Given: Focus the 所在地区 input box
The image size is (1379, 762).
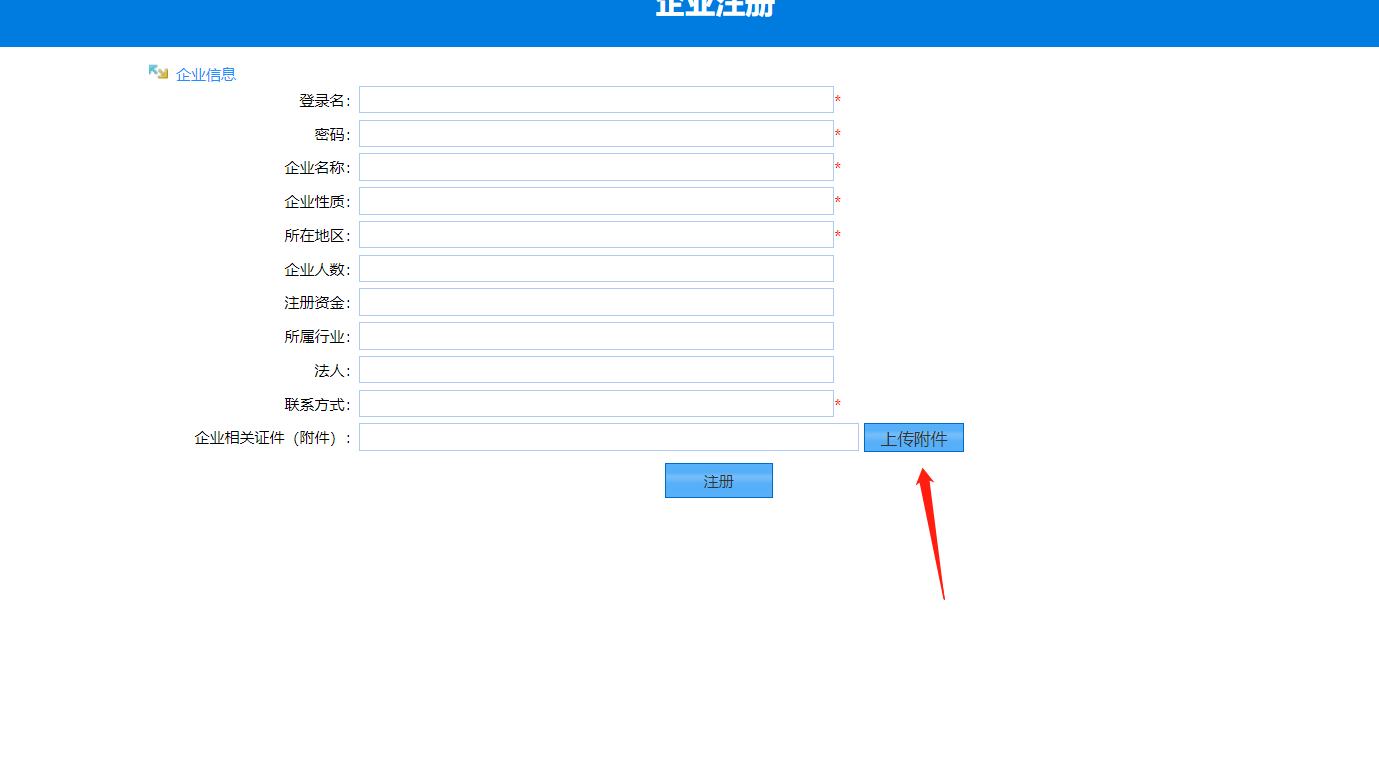Looking at the screenshot, I should coord(596,235).
